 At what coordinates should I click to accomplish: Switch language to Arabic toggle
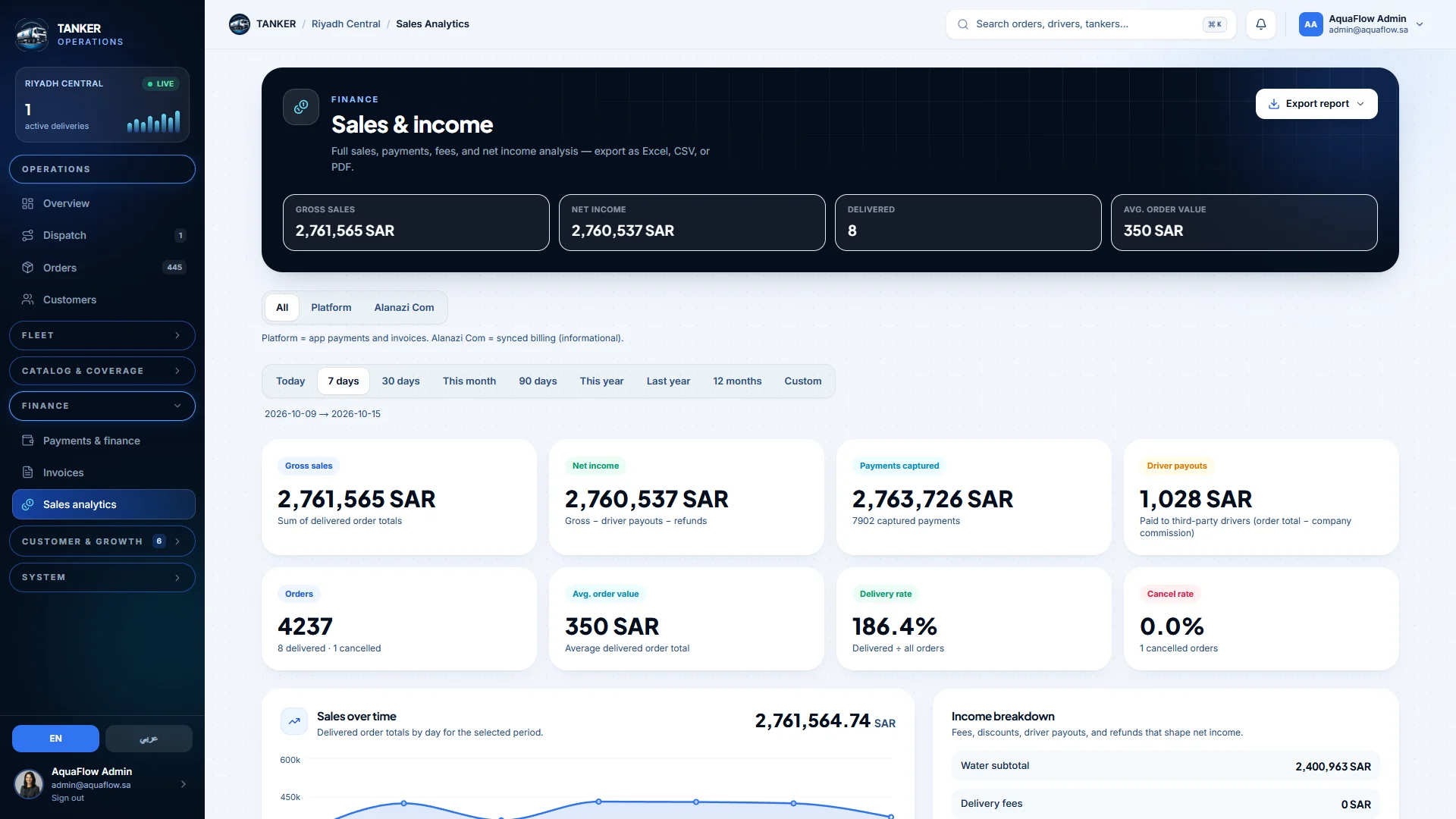pyautogui.click(x=149, y=739)
